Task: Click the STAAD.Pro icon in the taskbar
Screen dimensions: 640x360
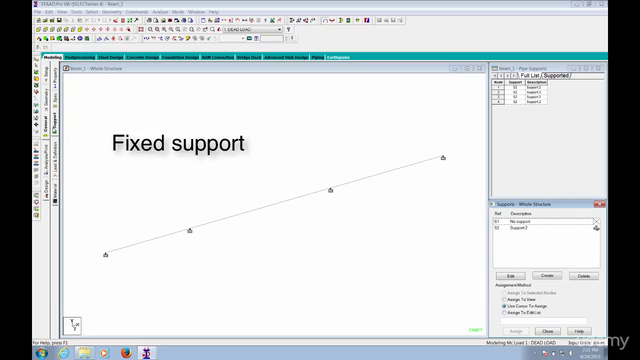Action: coord(147,353)
